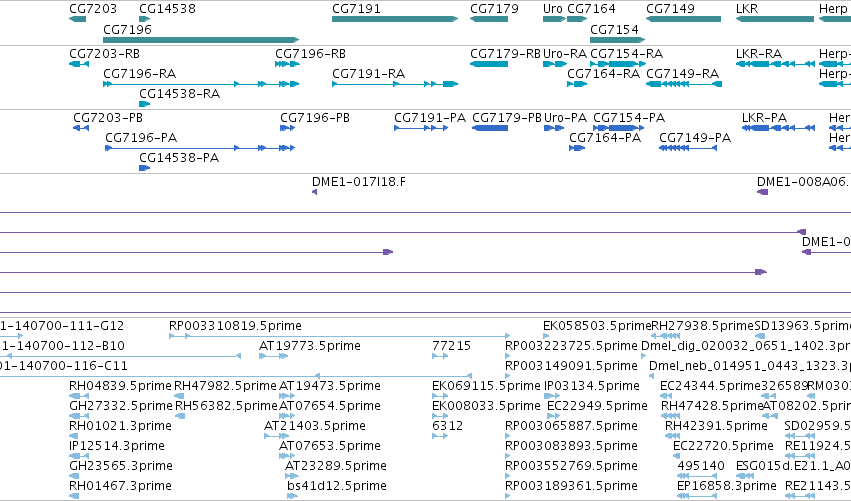This screenshot has width=851, height=501.
Task: Click the thick blue CG7179-PB protein bar
Action: [490, 128]
